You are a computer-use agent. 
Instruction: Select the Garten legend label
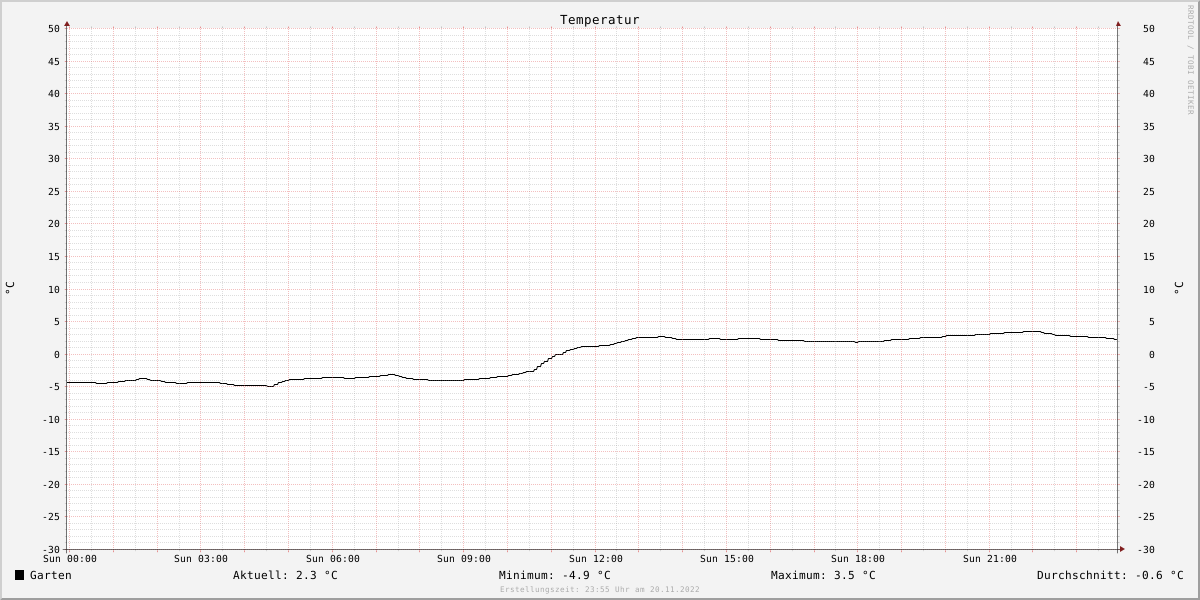(51, 575)
